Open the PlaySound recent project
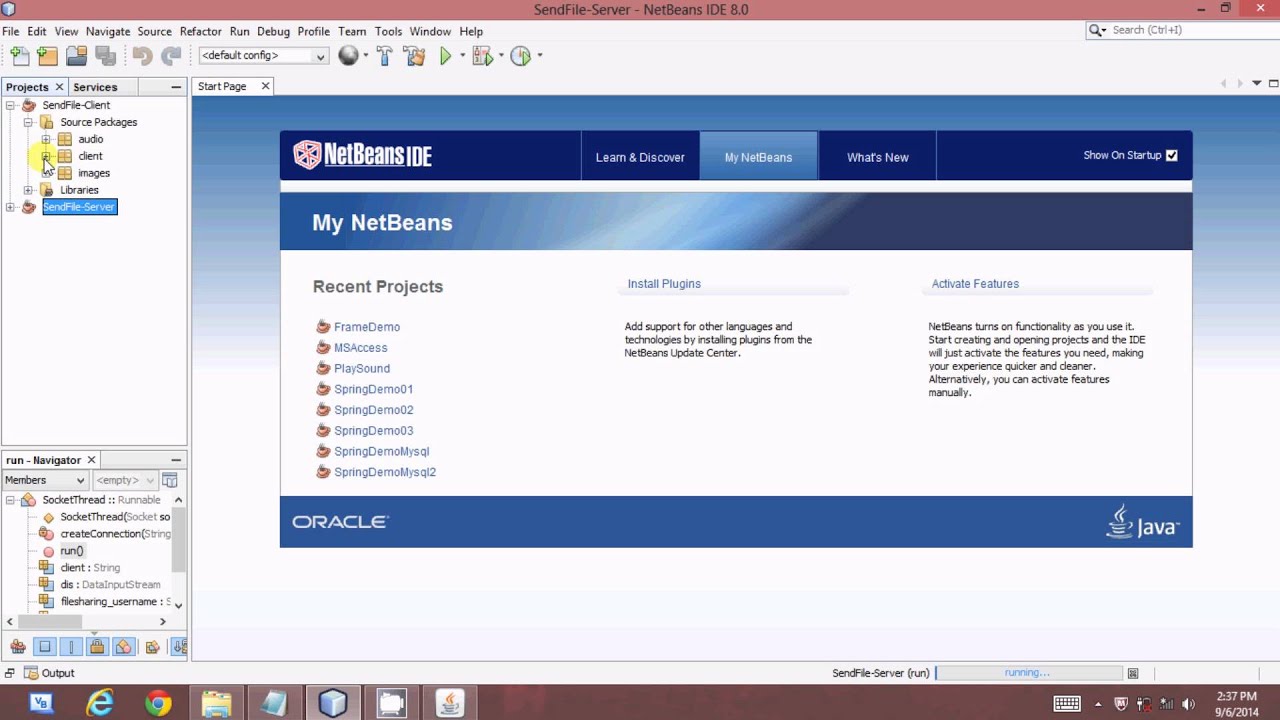1280x720 pixels. pyautogui.click(x=362, y=368)
